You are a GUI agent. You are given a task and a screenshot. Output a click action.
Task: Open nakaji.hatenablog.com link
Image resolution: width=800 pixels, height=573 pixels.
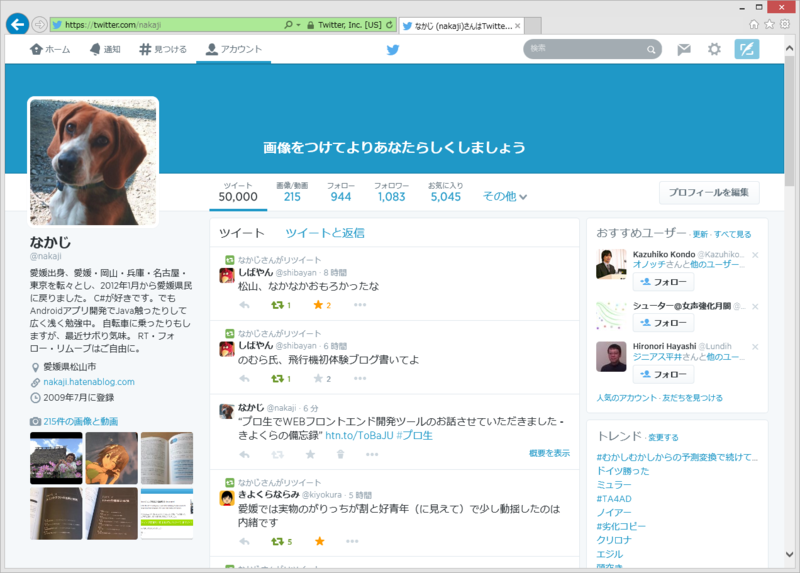89,382
